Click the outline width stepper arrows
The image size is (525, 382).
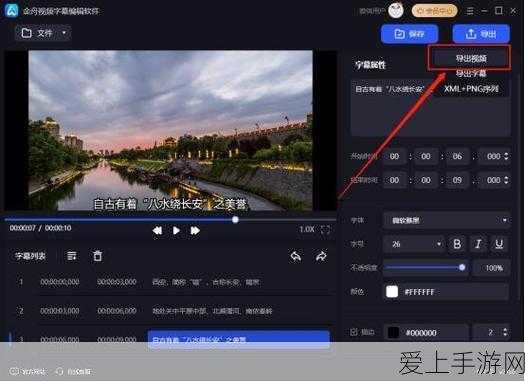coord(505,332)
